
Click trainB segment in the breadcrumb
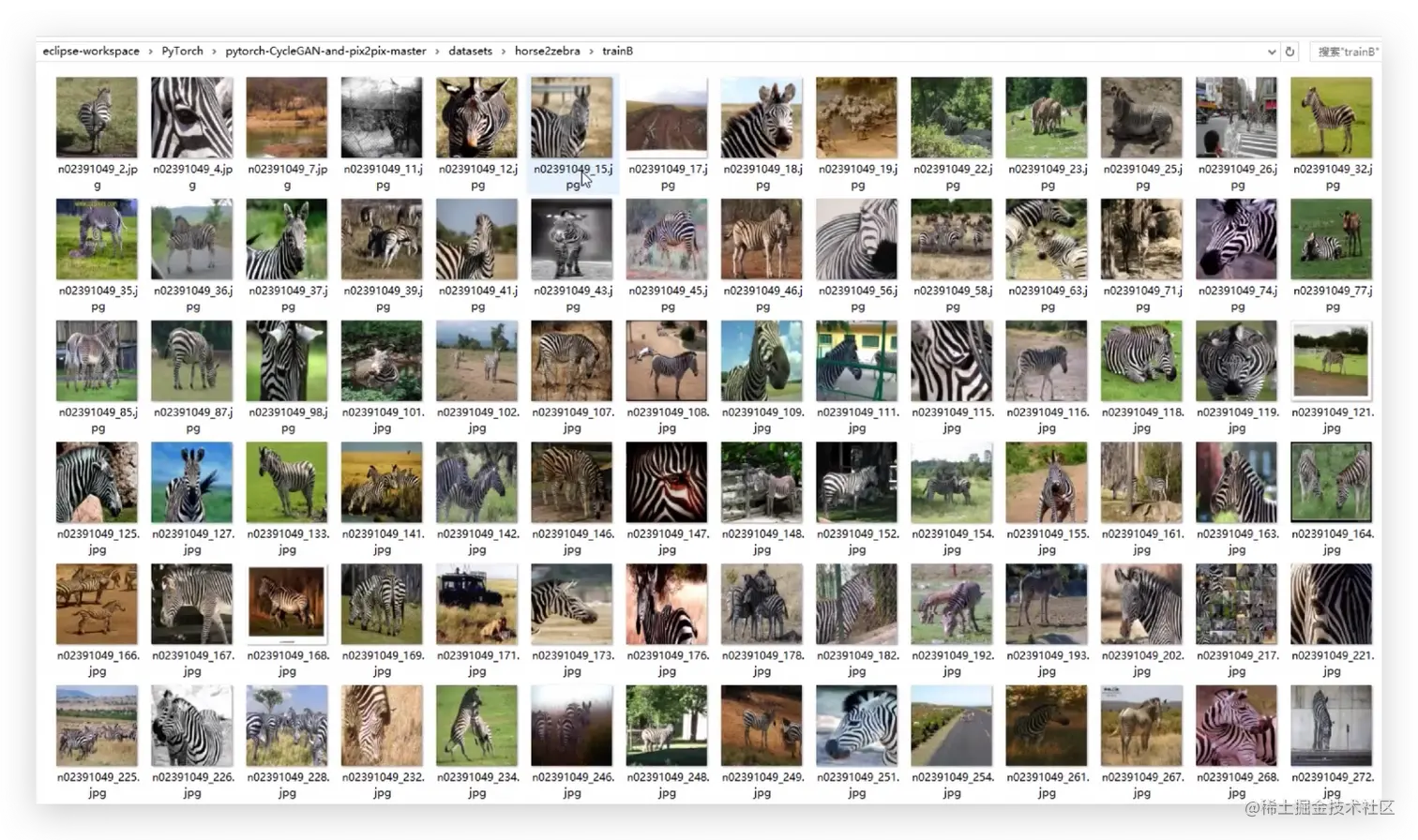[x=617, y=52]
